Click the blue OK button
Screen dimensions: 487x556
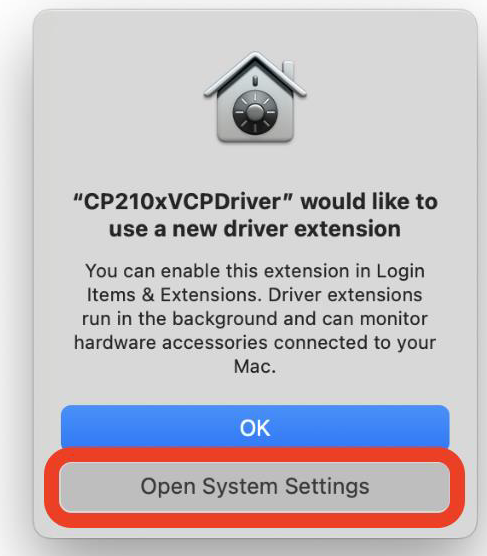(255, 428)
